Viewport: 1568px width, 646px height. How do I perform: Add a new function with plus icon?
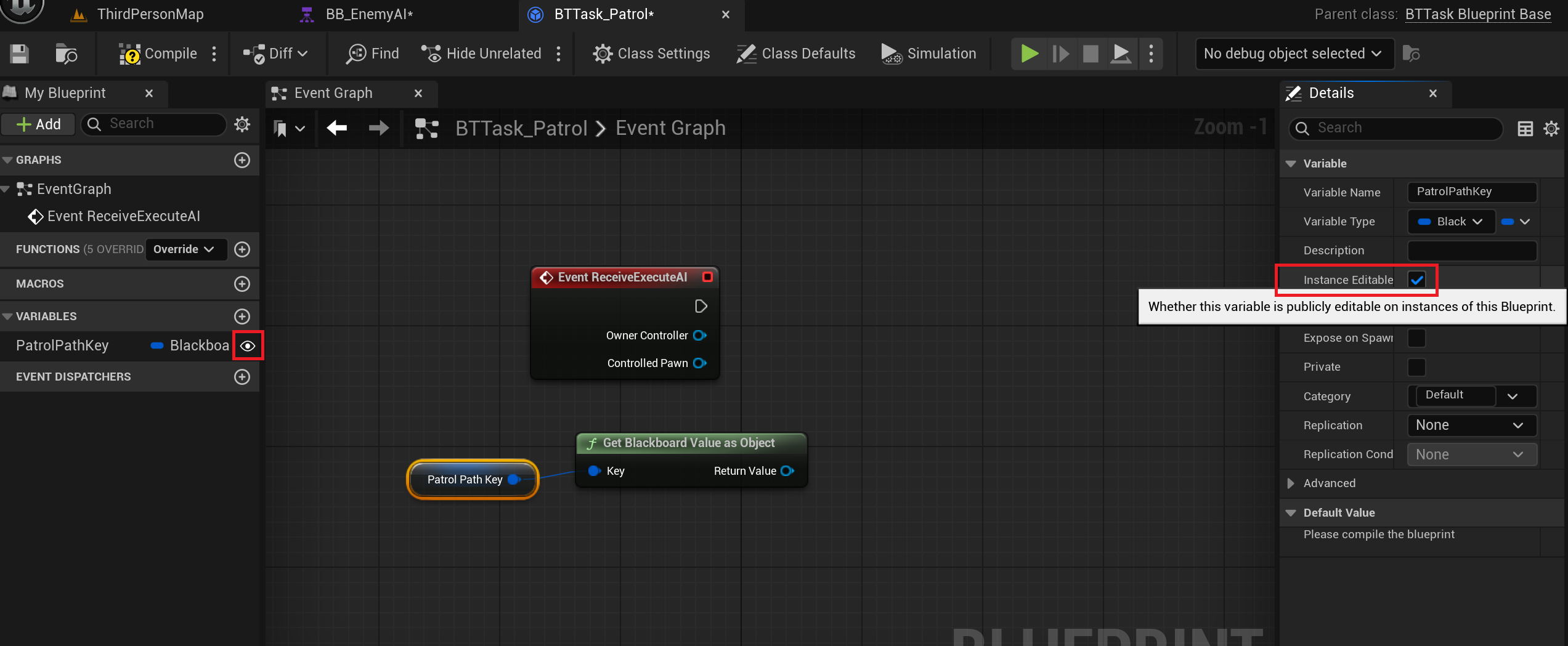pos(242,249)
